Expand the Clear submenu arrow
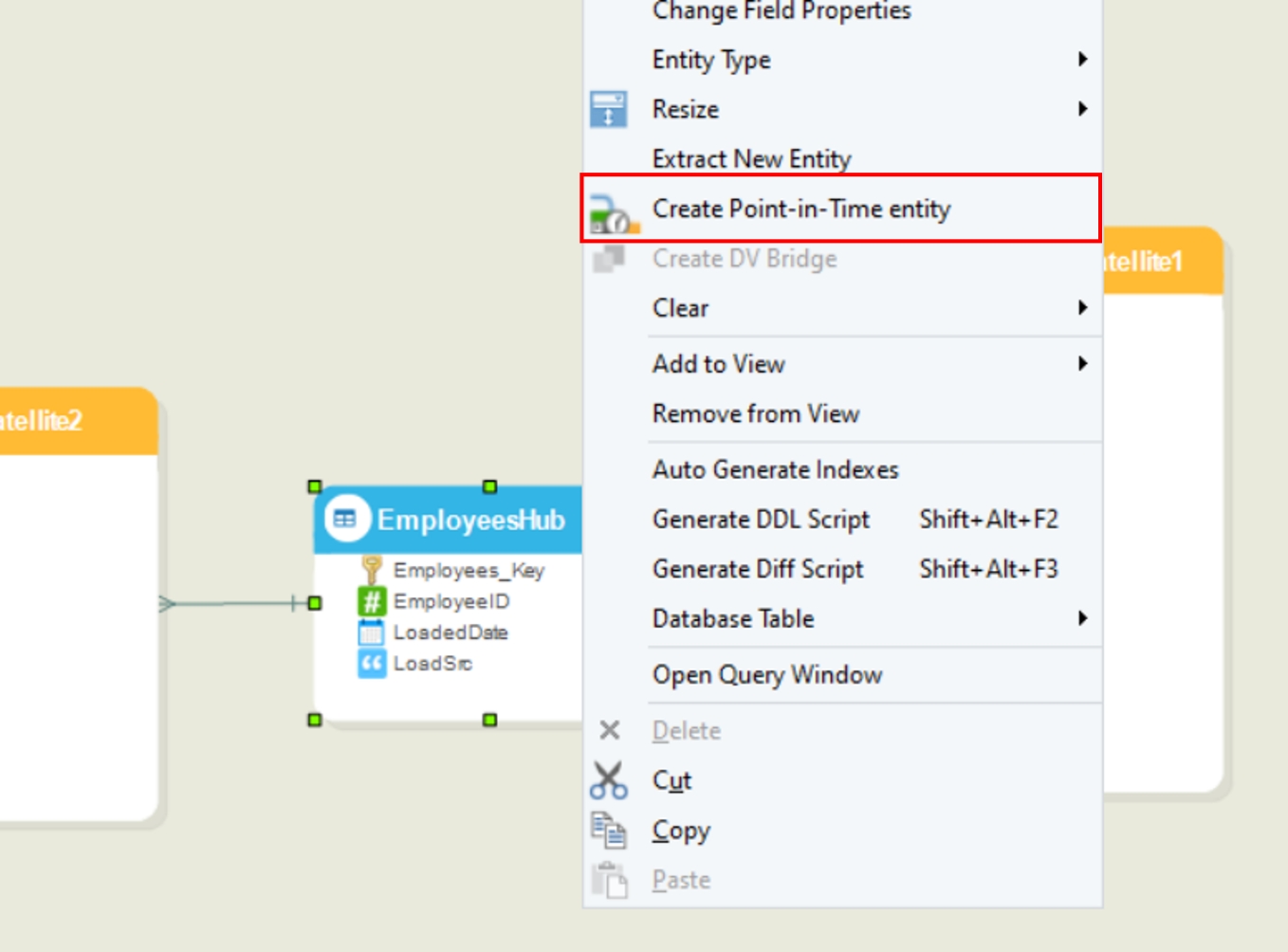The image size is (1288, 952). [1082, 308]
